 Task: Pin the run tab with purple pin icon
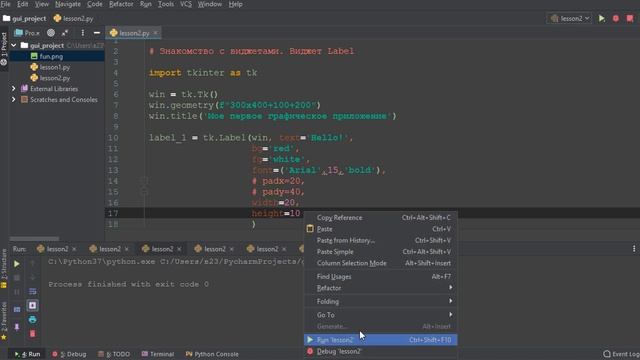(x=17, y=327)
